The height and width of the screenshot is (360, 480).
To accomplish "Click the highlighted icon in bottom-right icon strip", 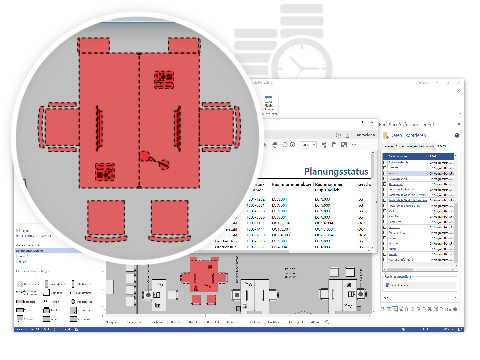I will (x=395, y=309).
